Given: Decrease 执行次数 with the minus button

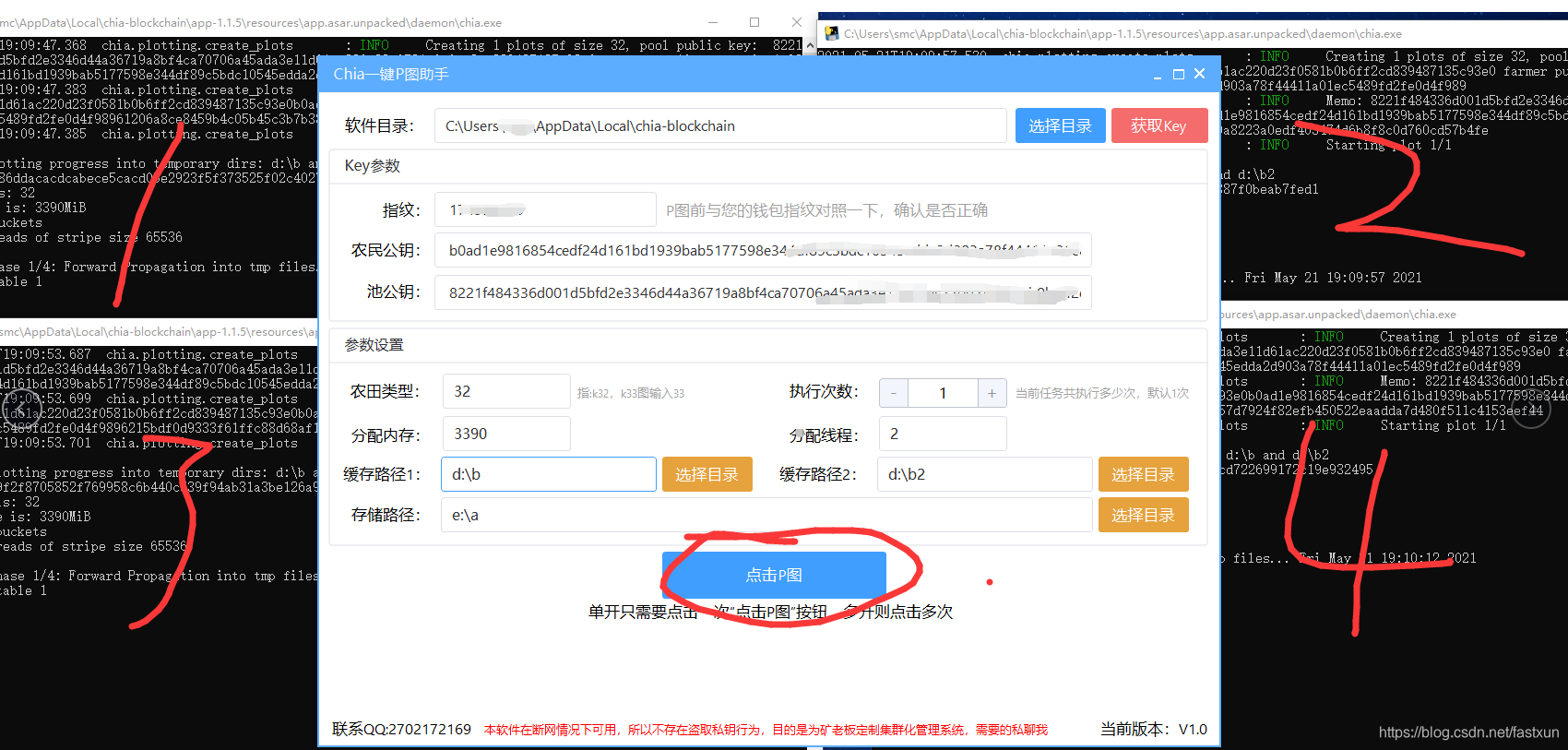Looking at the screenshot, I should pyautogui.click(x=894, y=393).
